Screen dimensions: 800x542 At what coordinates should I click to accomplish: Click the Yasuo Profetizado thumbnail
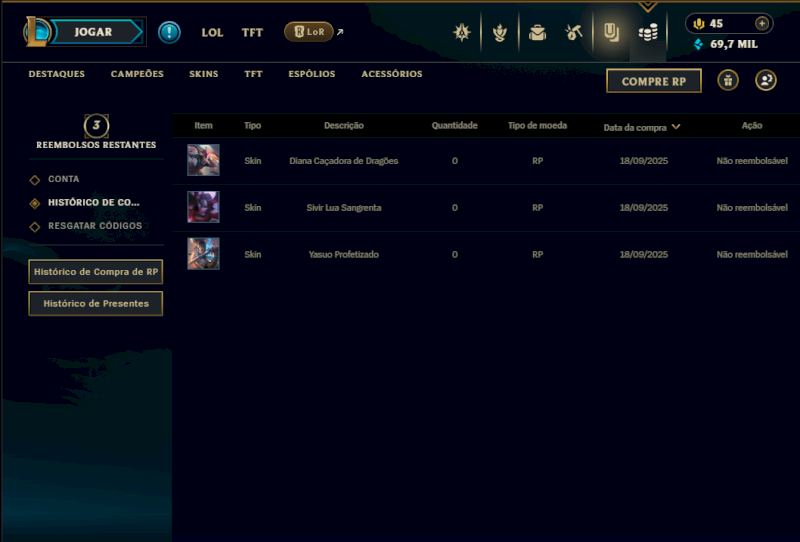point(203,254)
